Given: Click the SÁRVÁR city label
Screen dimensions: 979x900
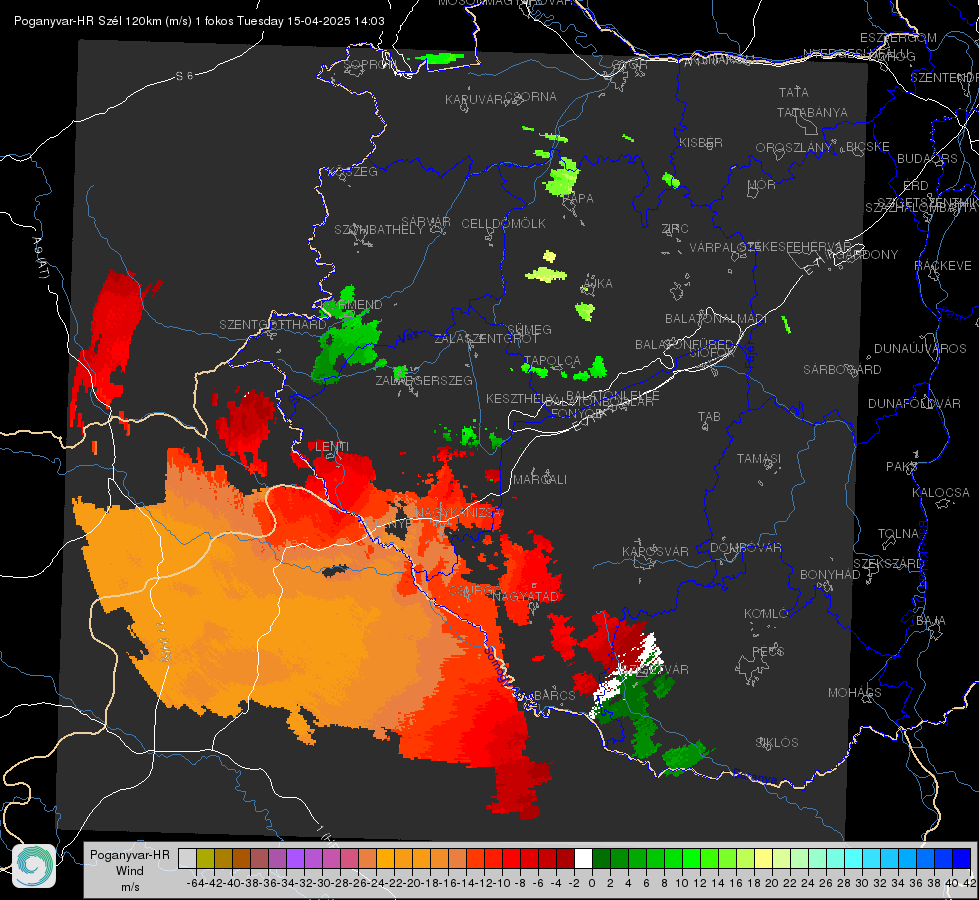Looking at the screenshot, I should pos(426,222).
